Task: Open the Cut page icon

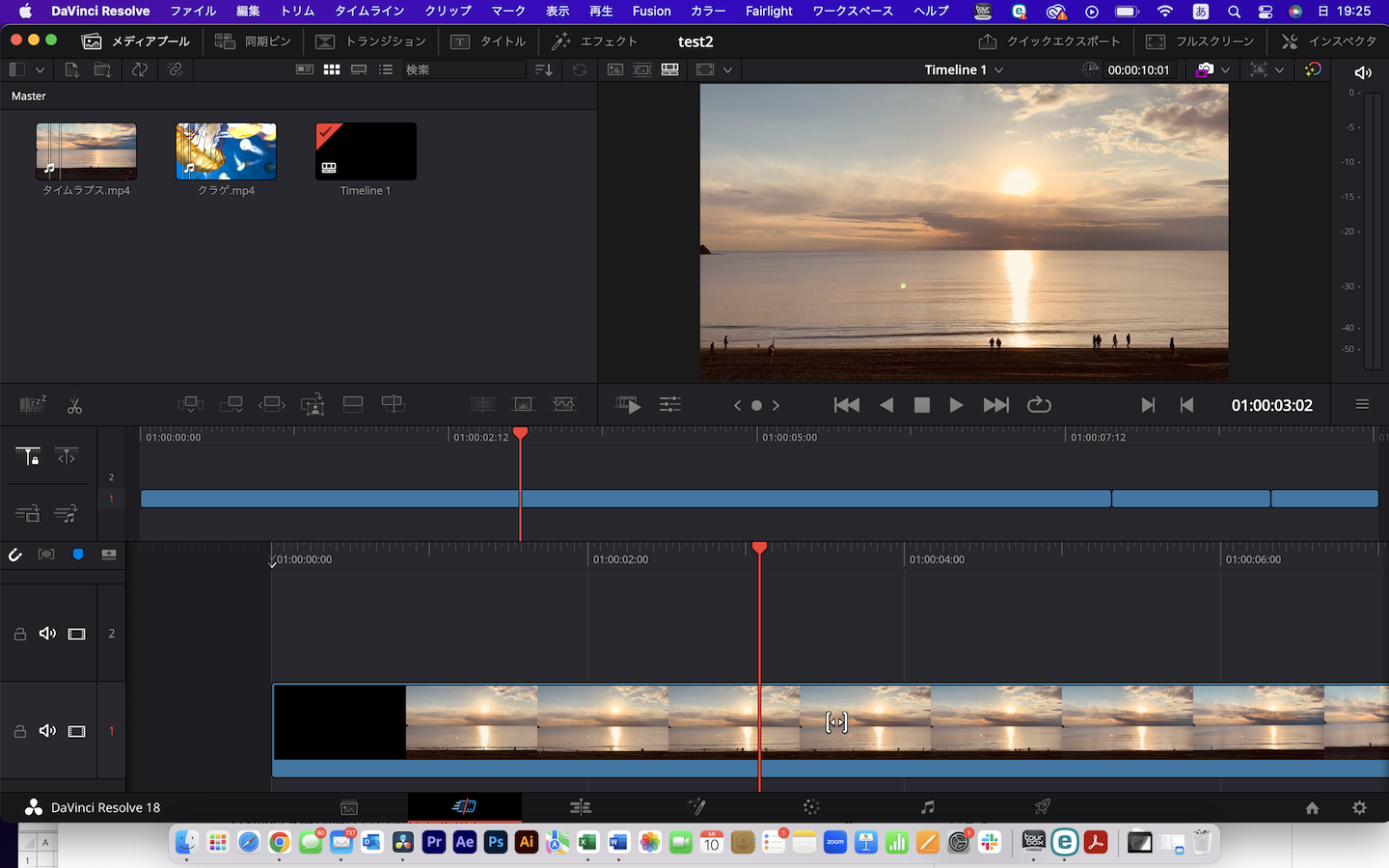Action: (464, 807)
